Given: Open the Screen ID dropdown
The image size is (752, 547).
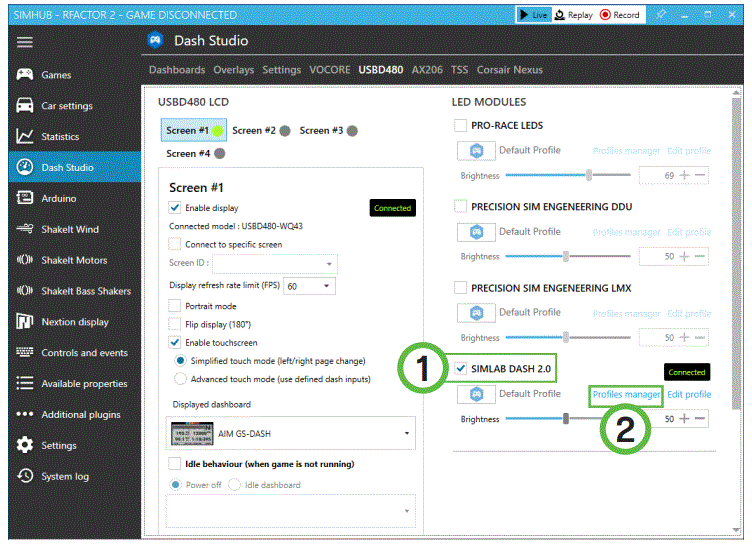Looking at the screenshot, I should (275, 263).
